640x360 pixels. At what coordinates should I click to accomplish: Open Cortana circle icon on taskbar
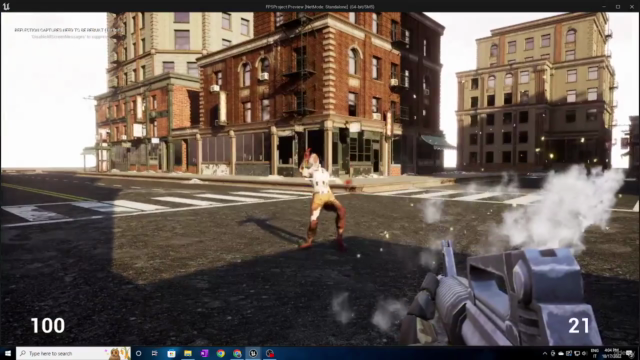pos(138,353)
